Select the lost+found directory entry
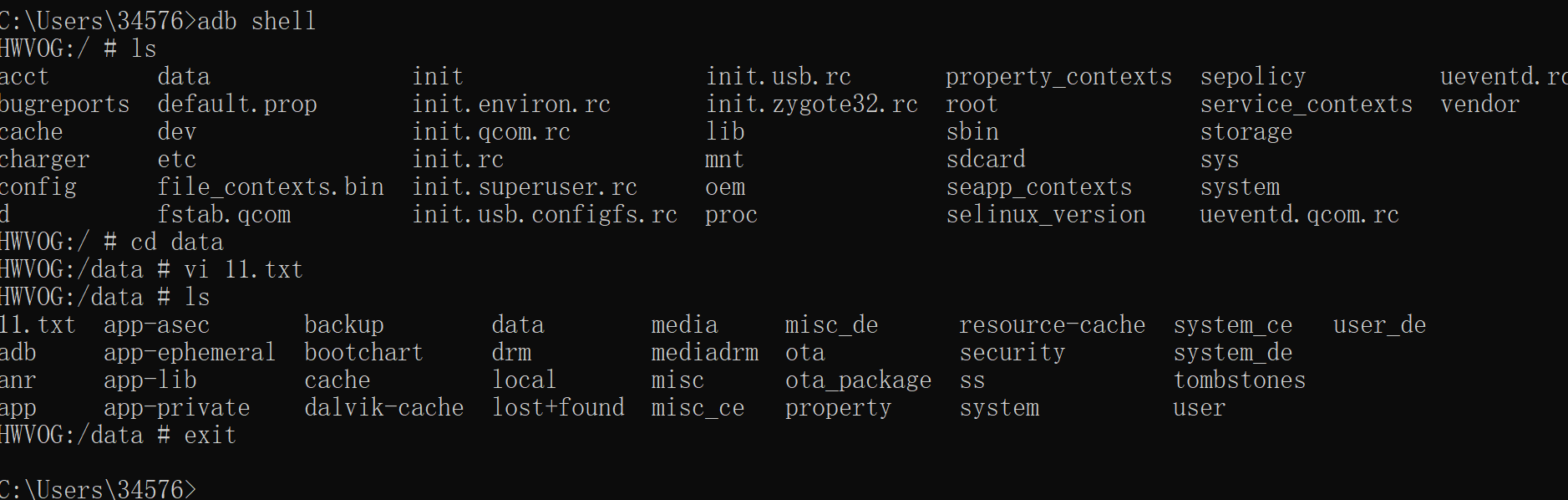The image size is (1568, 500). click(x=558, y=408)
